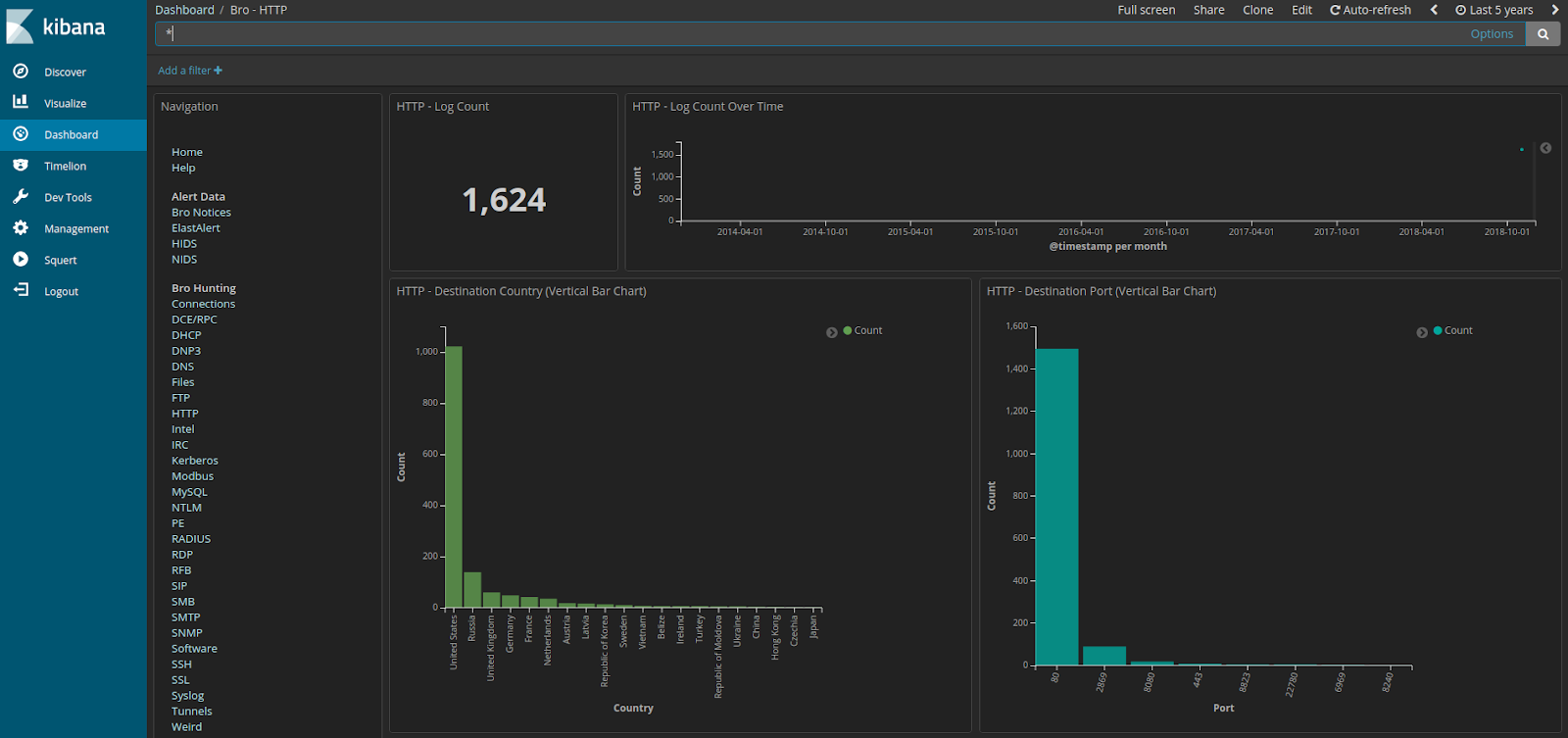The width and height of the screenshot is (1568, 738).
Task: Open the HTTP dashboard link
Action: [x=184, y=414]
